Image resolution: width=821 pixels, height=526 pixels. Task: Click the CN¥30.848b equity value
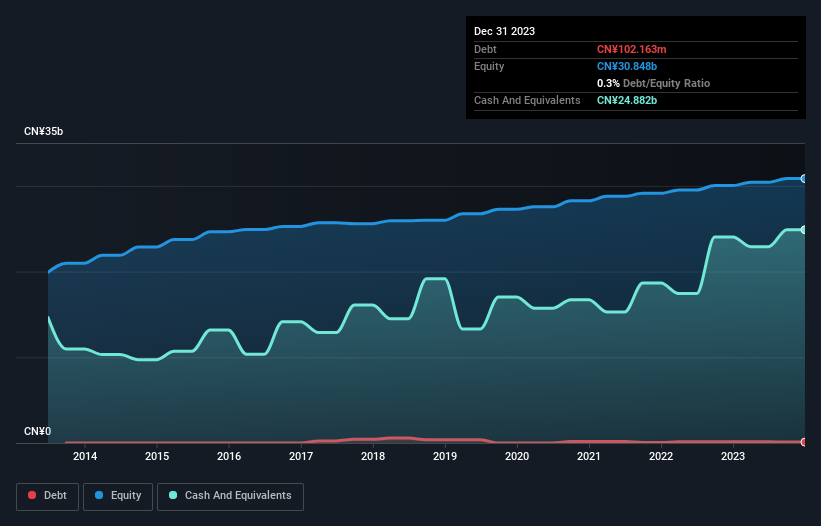(627, 66)
